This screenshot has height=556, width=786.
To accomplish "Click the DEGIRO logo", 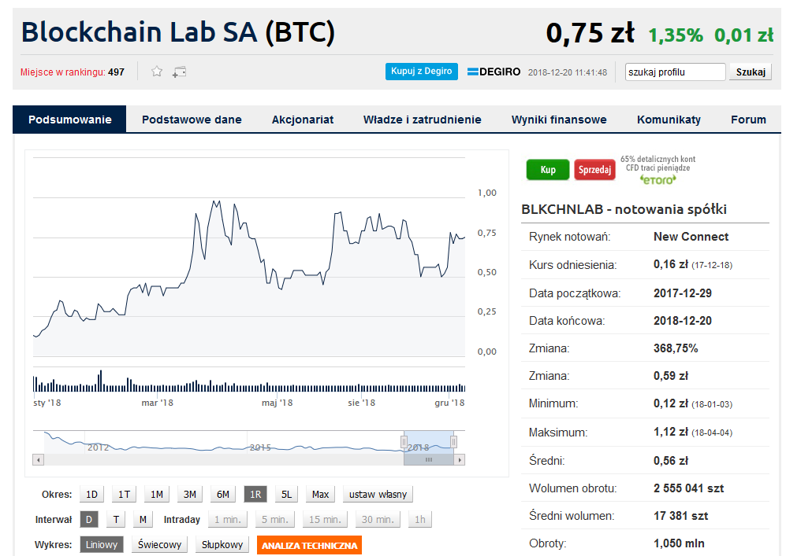I will [x=494, y=72].
